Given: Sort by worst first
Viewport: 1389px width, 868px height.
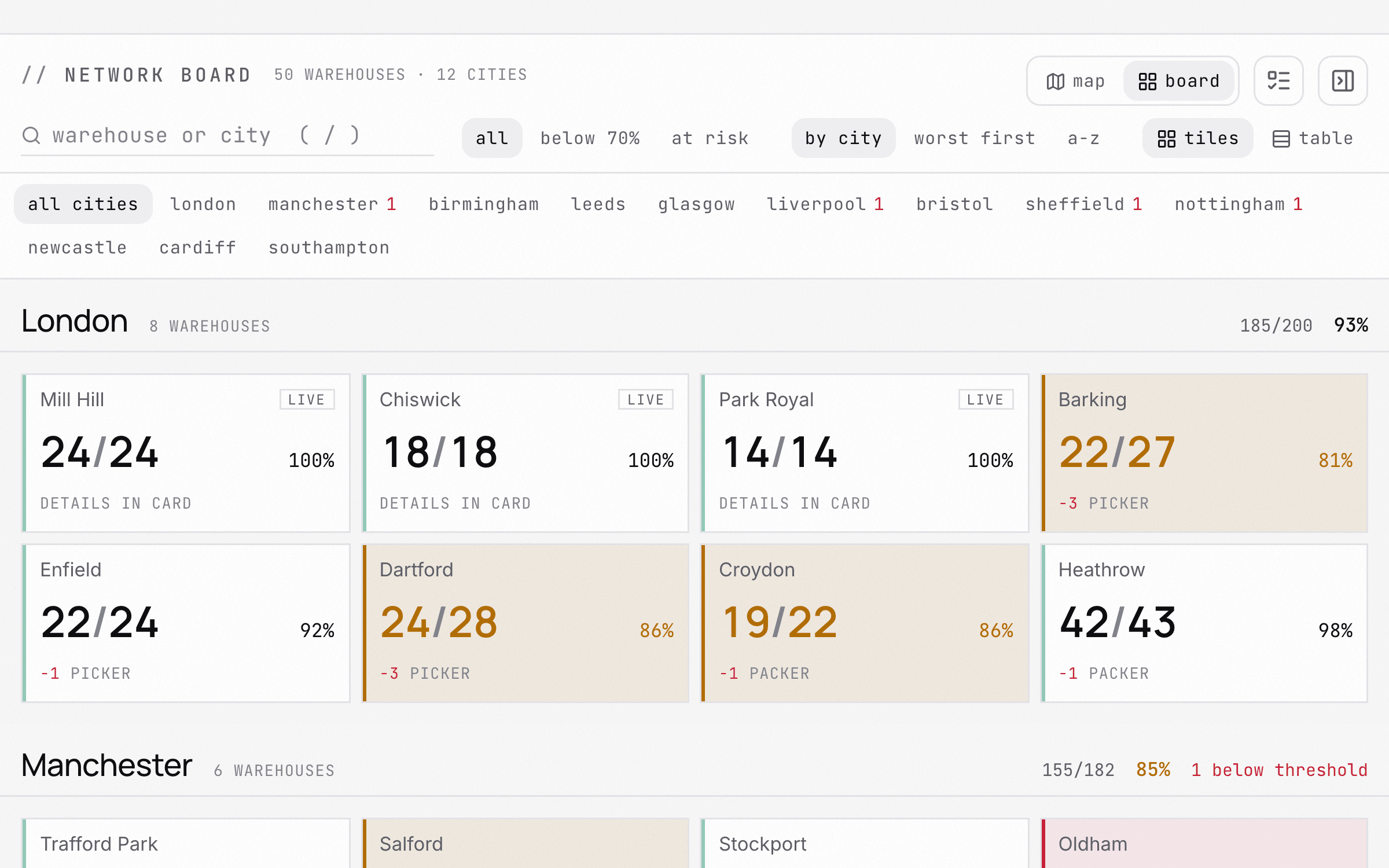Looking at the screenshot, I should (x=975, y=138).
